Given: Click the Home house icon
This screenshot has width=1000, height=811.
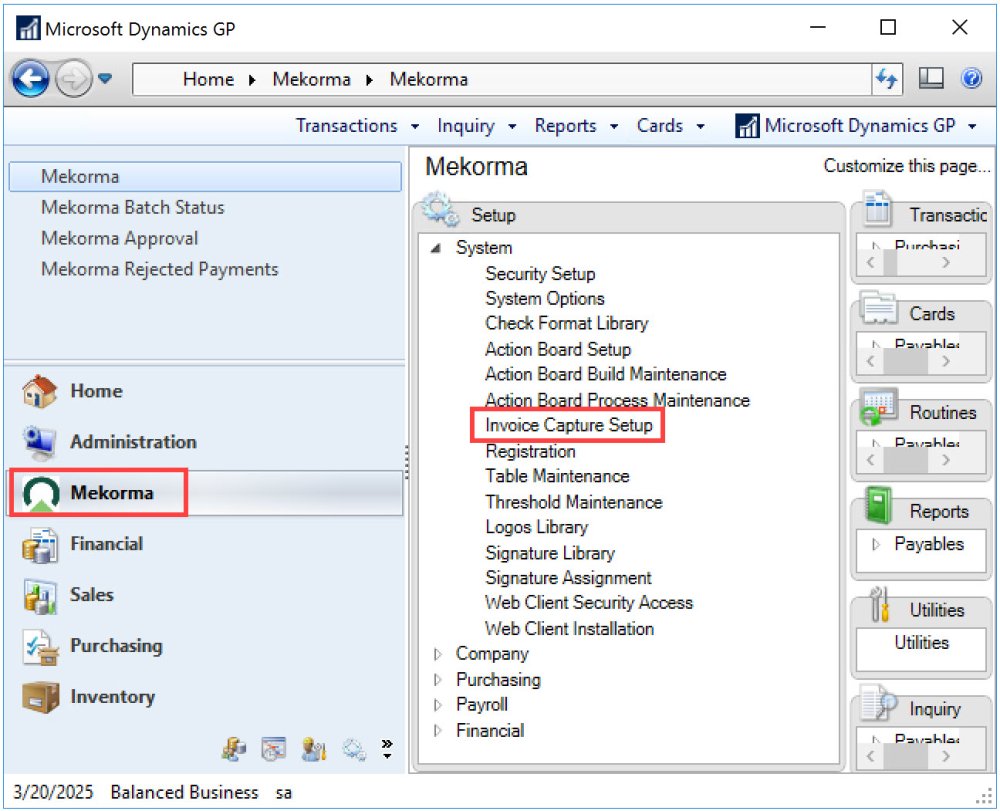Looking at the screenshot, I should click(x=40, y=391).
